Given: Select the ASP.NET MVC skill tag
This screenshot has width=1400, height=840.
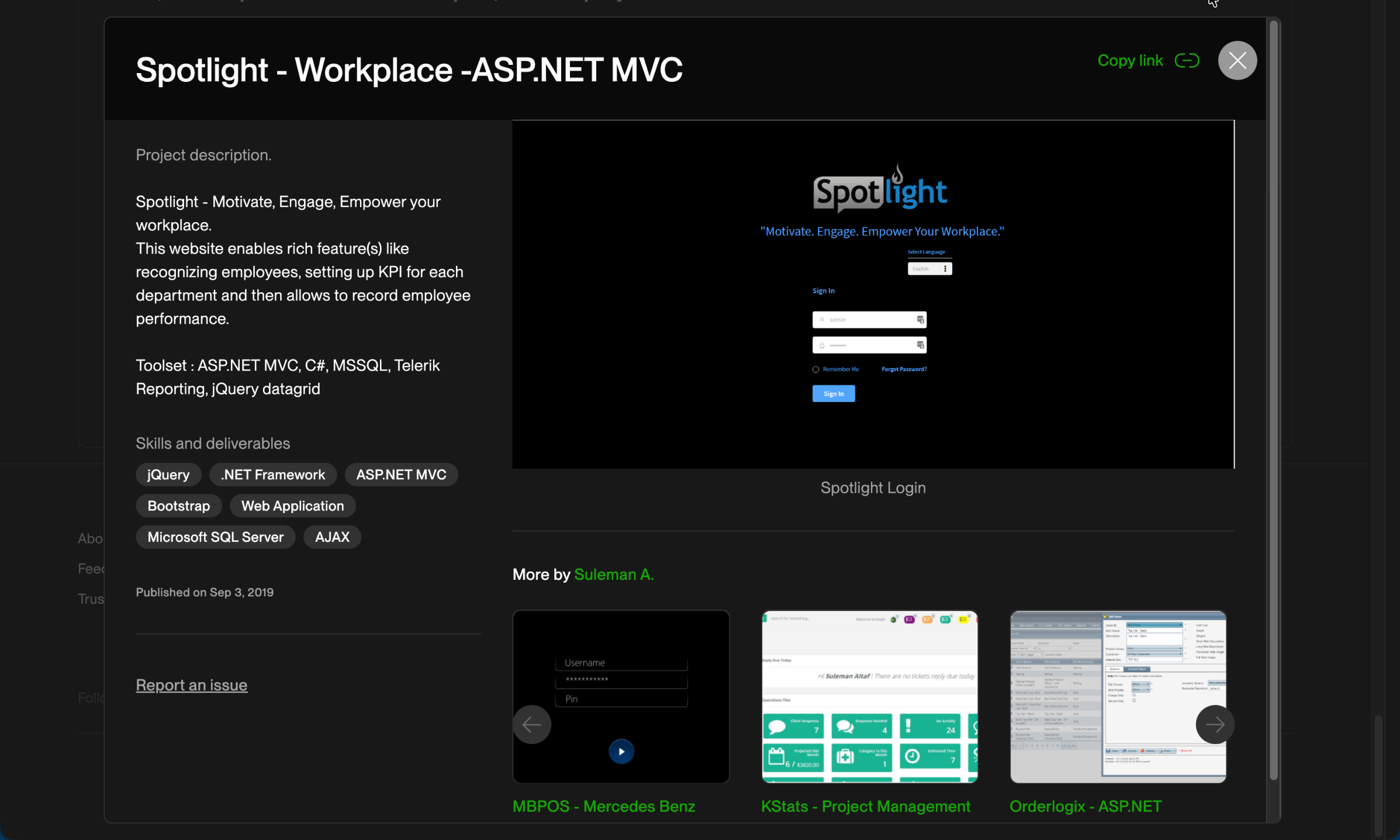Looking at the screenshot, I should [401, 474].
